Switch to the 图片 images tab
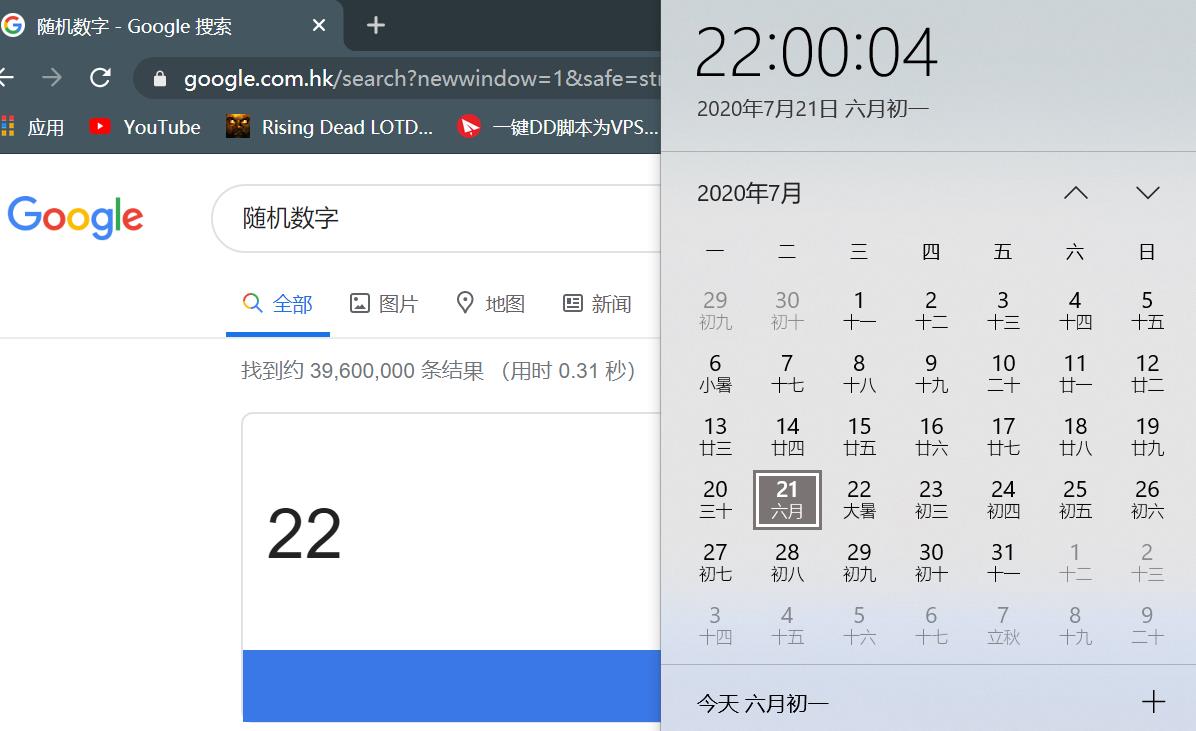Image resolution: width=1196 pixels, height=731 pixels. tap(384, 304)
